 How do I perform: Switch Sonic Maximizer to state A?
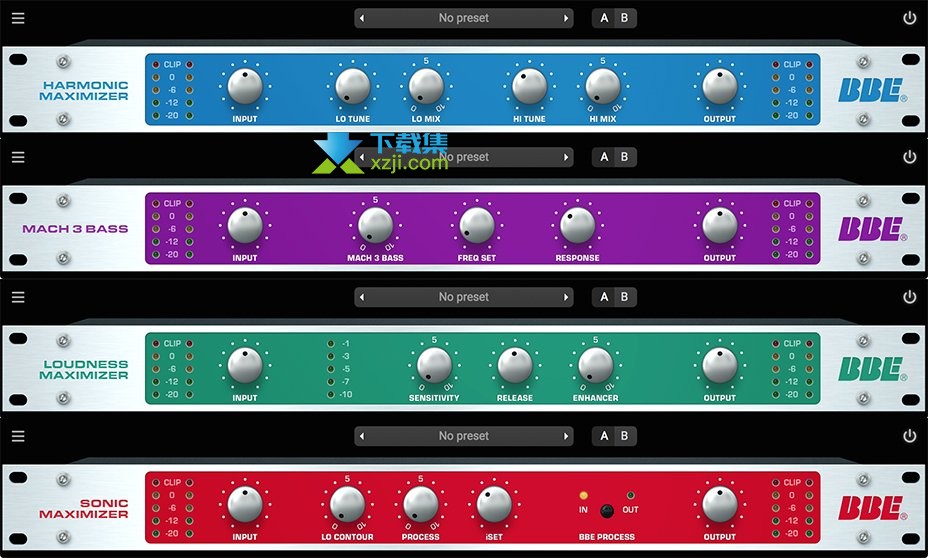(604, 436)
